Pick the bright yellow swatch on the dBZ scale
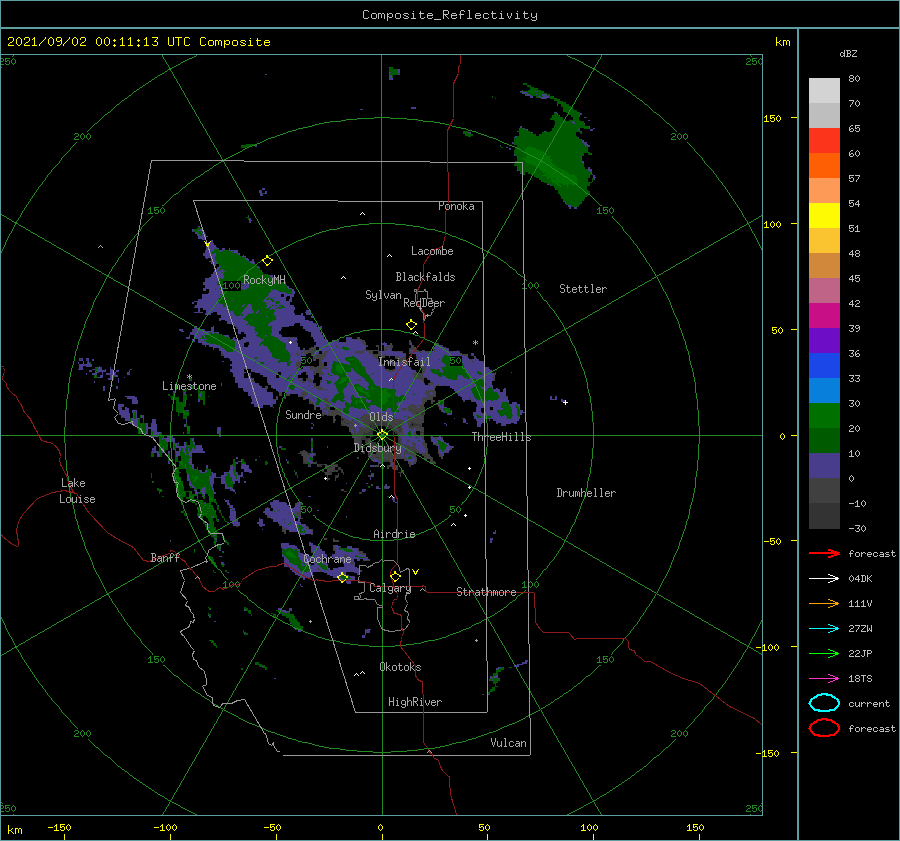900x841 pixels. 824,215
